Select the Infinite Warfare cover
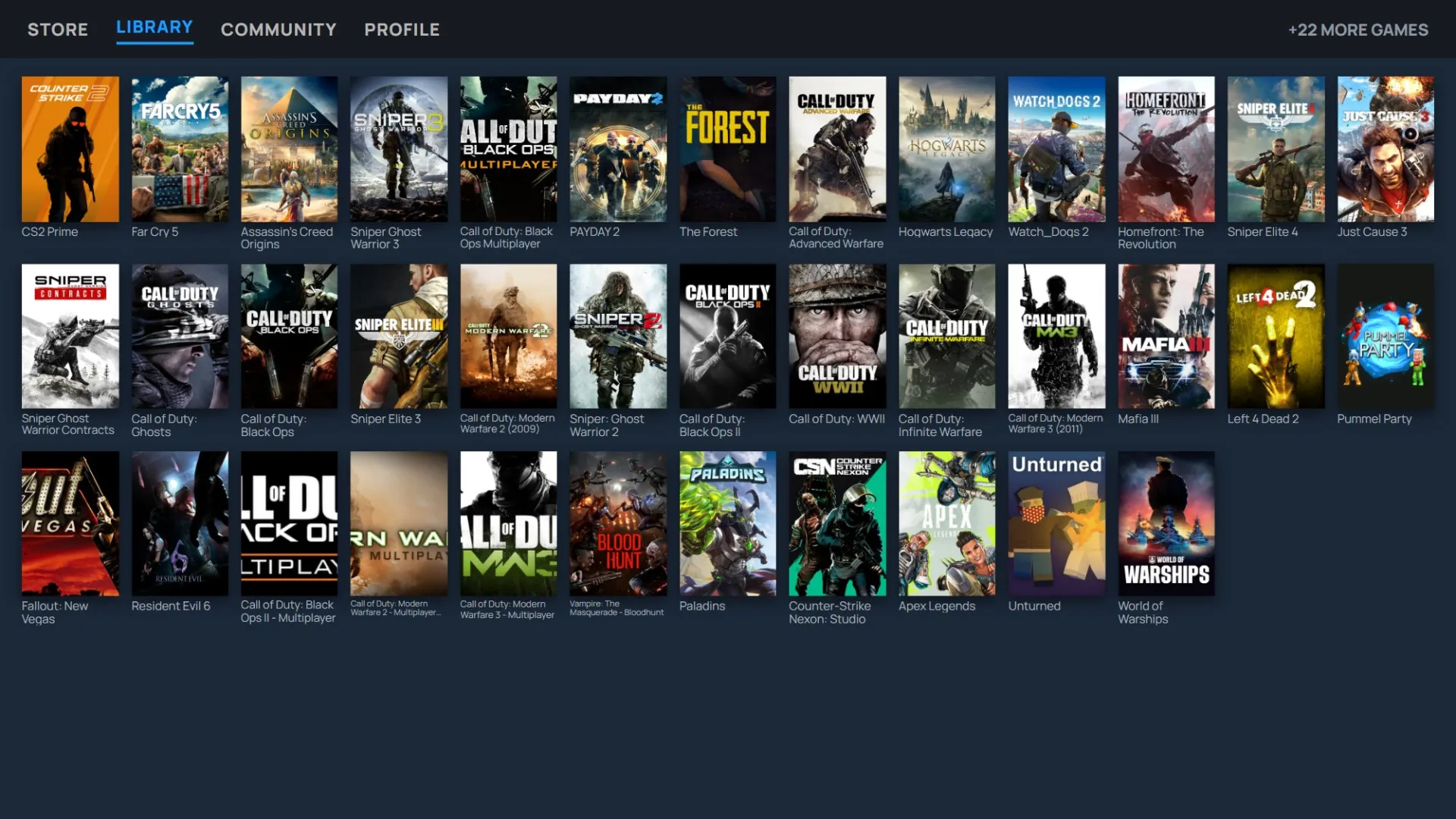The height and width of the screenshot is (819, 1456). pos(947,336)
